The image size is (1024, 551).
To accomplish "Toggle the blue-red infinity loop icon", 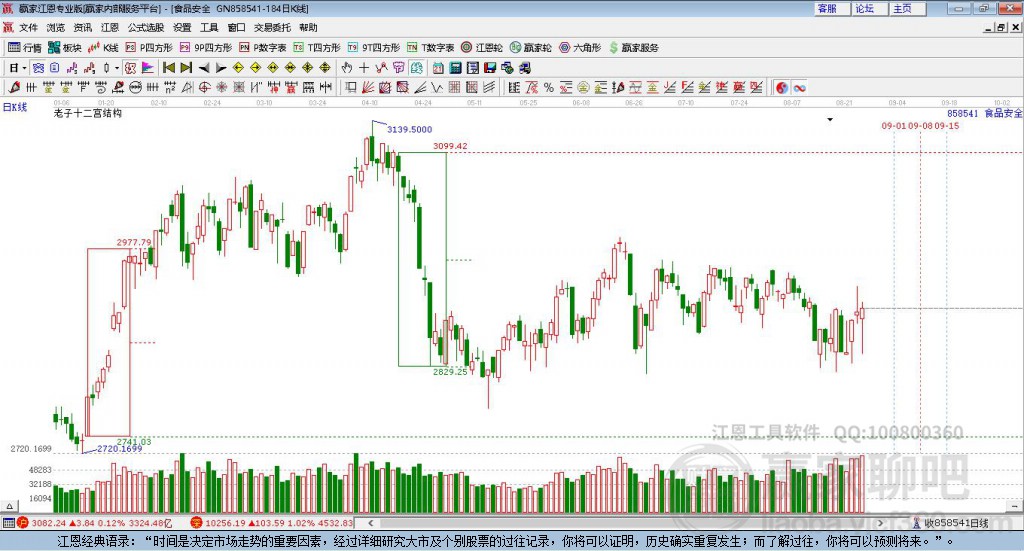I will coord(799,87).
